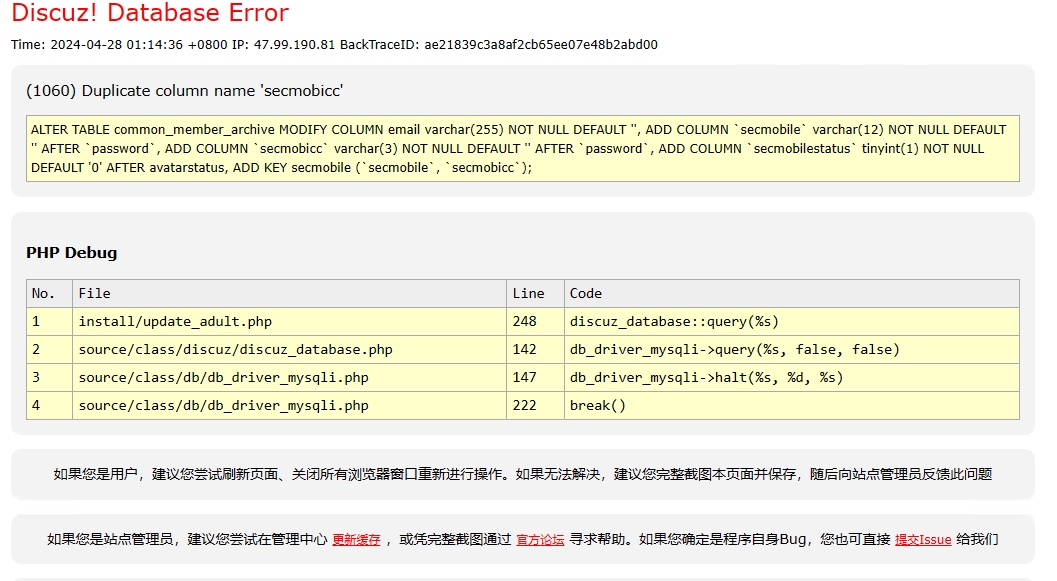This screenshot has width=1057, height=581.
Task: Click line number 142 cell
Action: (524, 350)
